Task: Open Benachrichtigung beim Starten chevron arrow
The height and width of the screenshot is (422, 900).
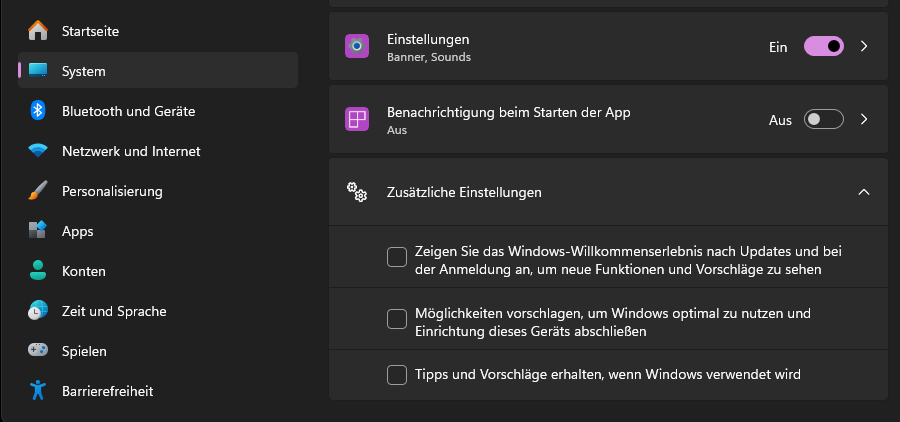Action: (x=864, y=120)
